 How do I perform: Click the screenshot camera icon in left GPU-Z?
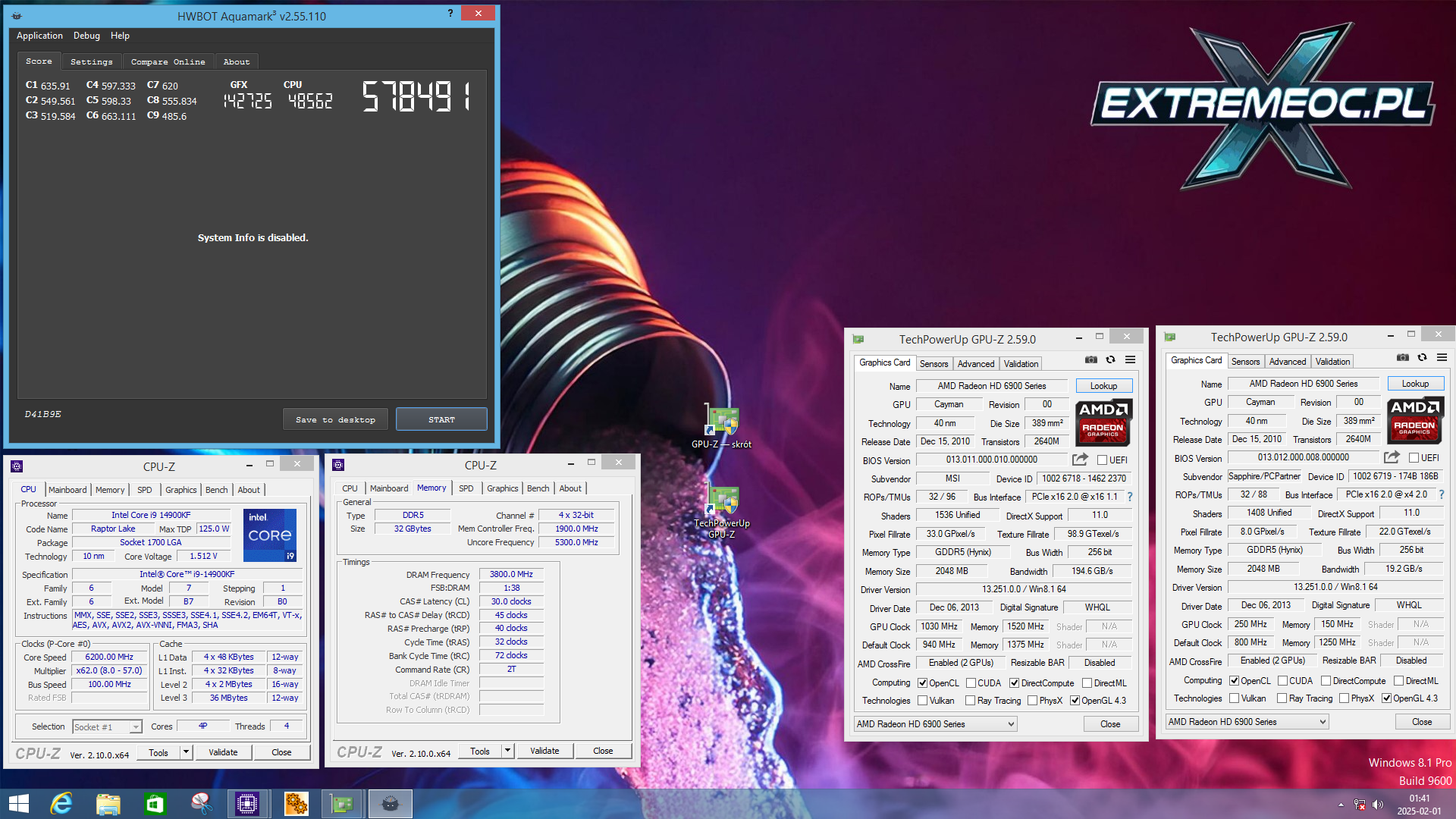(x=1090, y=360)
